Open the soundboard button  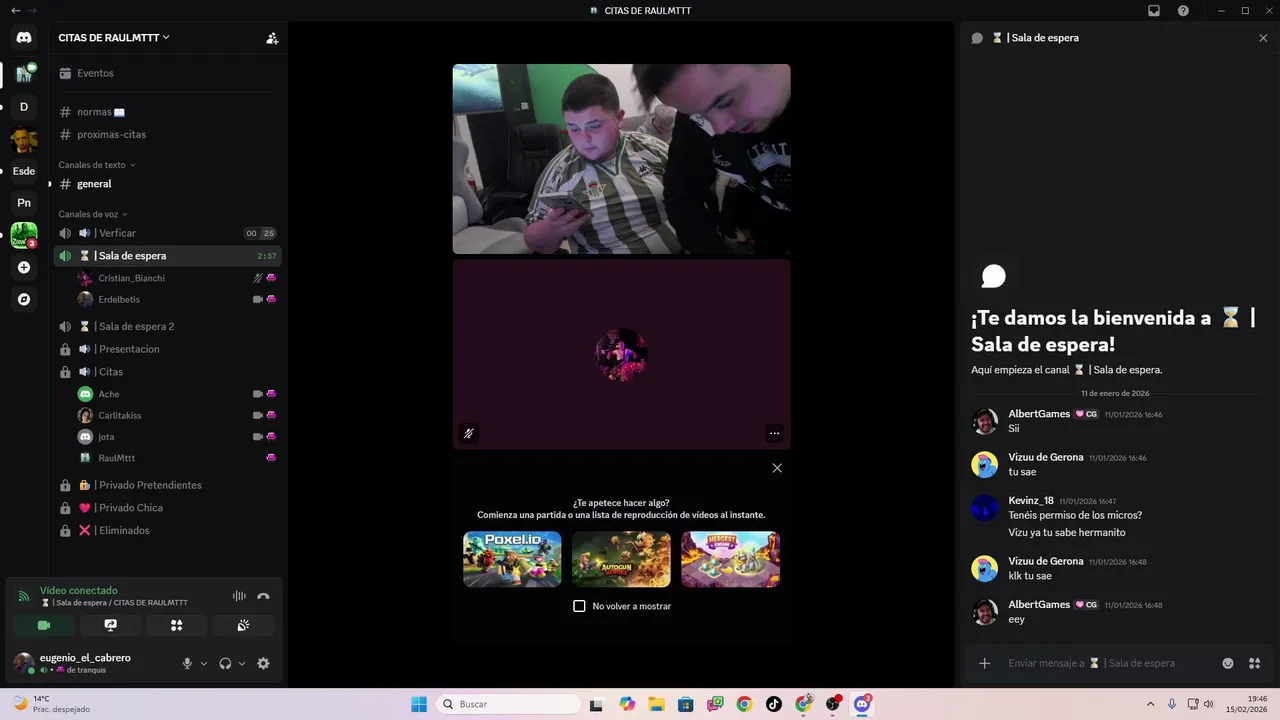pyautogui.click(x=243, y=625)
